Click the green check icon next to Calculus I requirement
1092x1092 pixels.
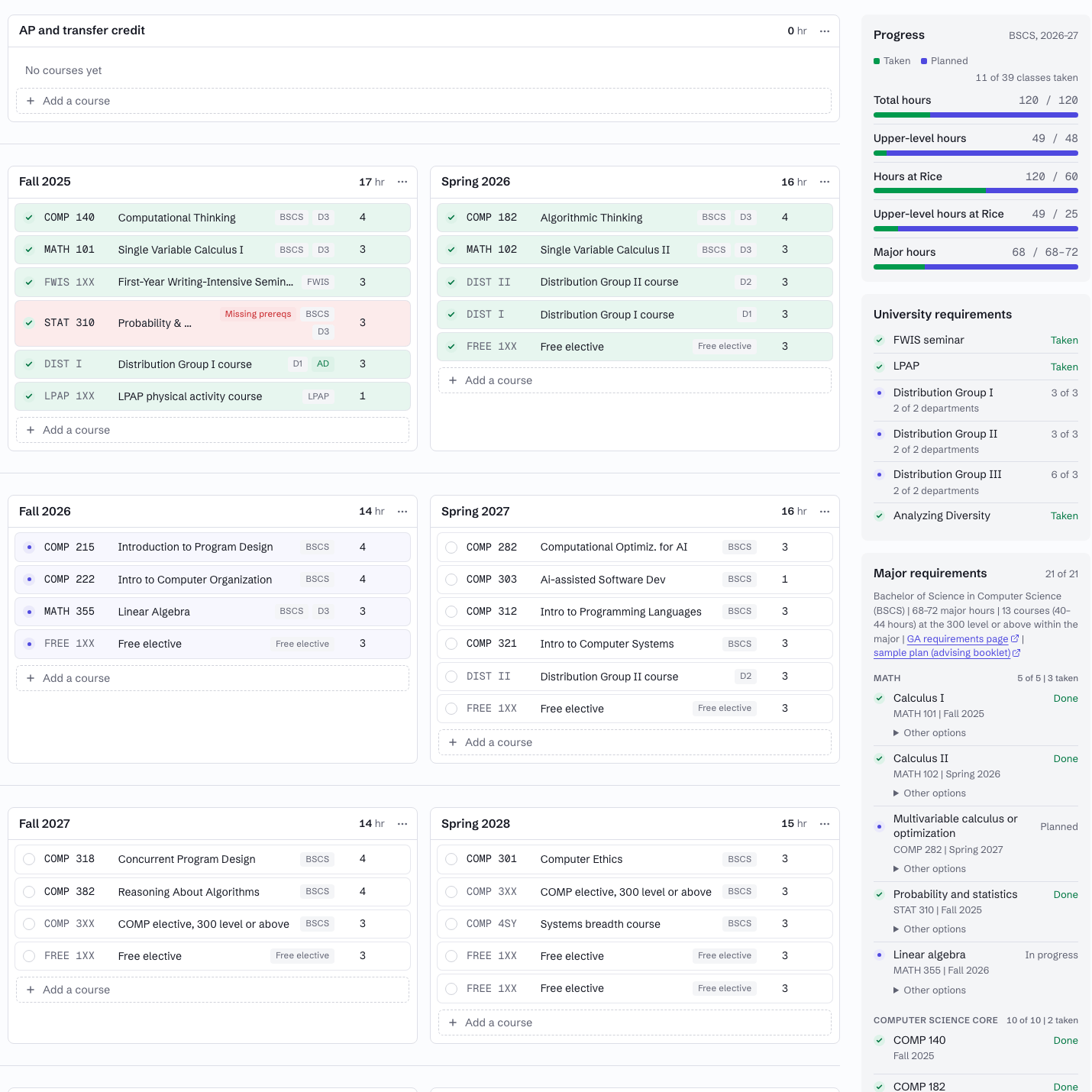(879, 699)
